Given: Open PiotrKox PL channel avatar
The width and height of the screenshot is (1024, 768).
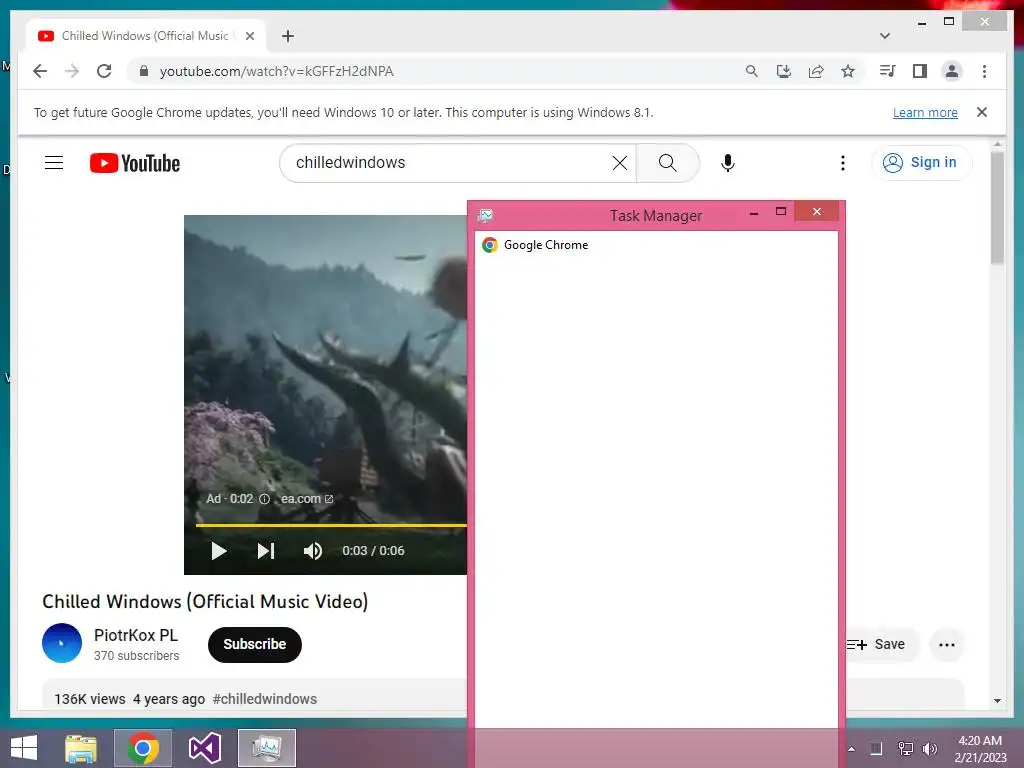Looking at the screenshot, I should [62, 643].
